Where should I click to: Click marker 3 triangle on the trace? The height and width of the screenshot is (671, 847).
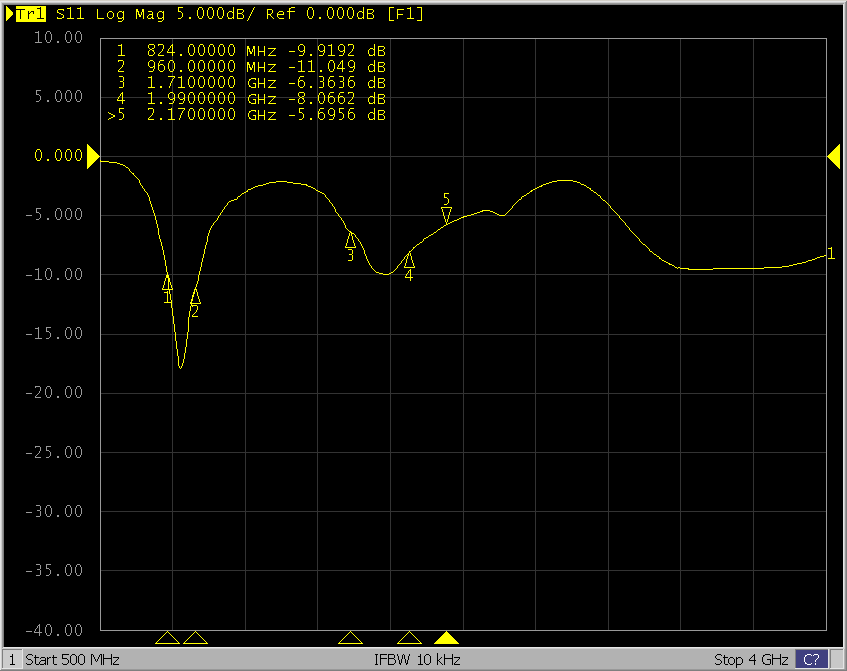coord(351,240)
